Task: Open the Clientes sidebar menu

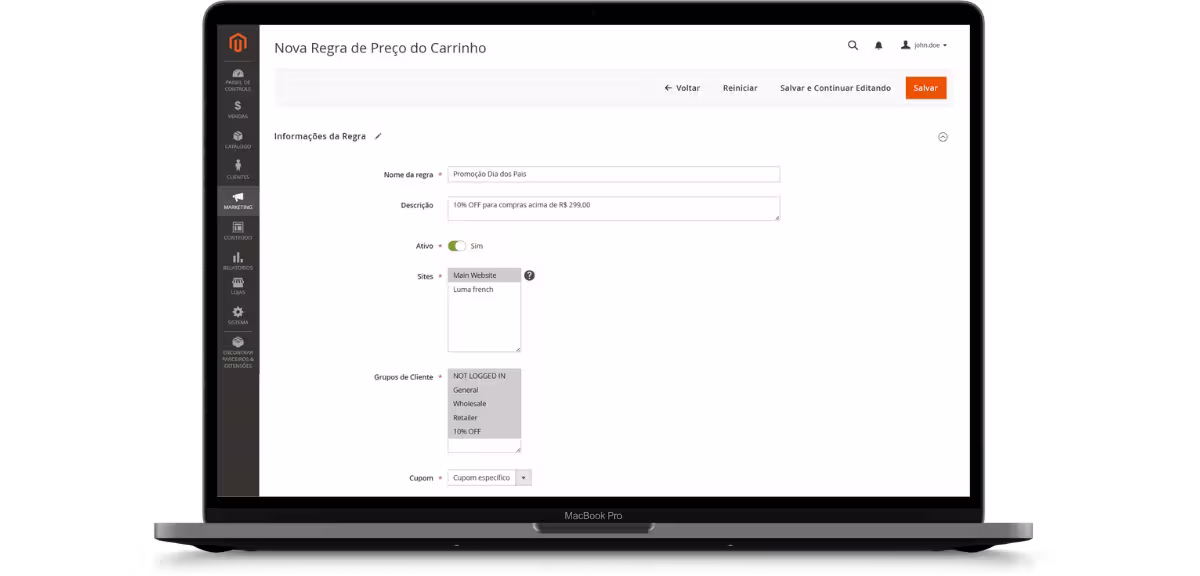Action: coord(238,170)
